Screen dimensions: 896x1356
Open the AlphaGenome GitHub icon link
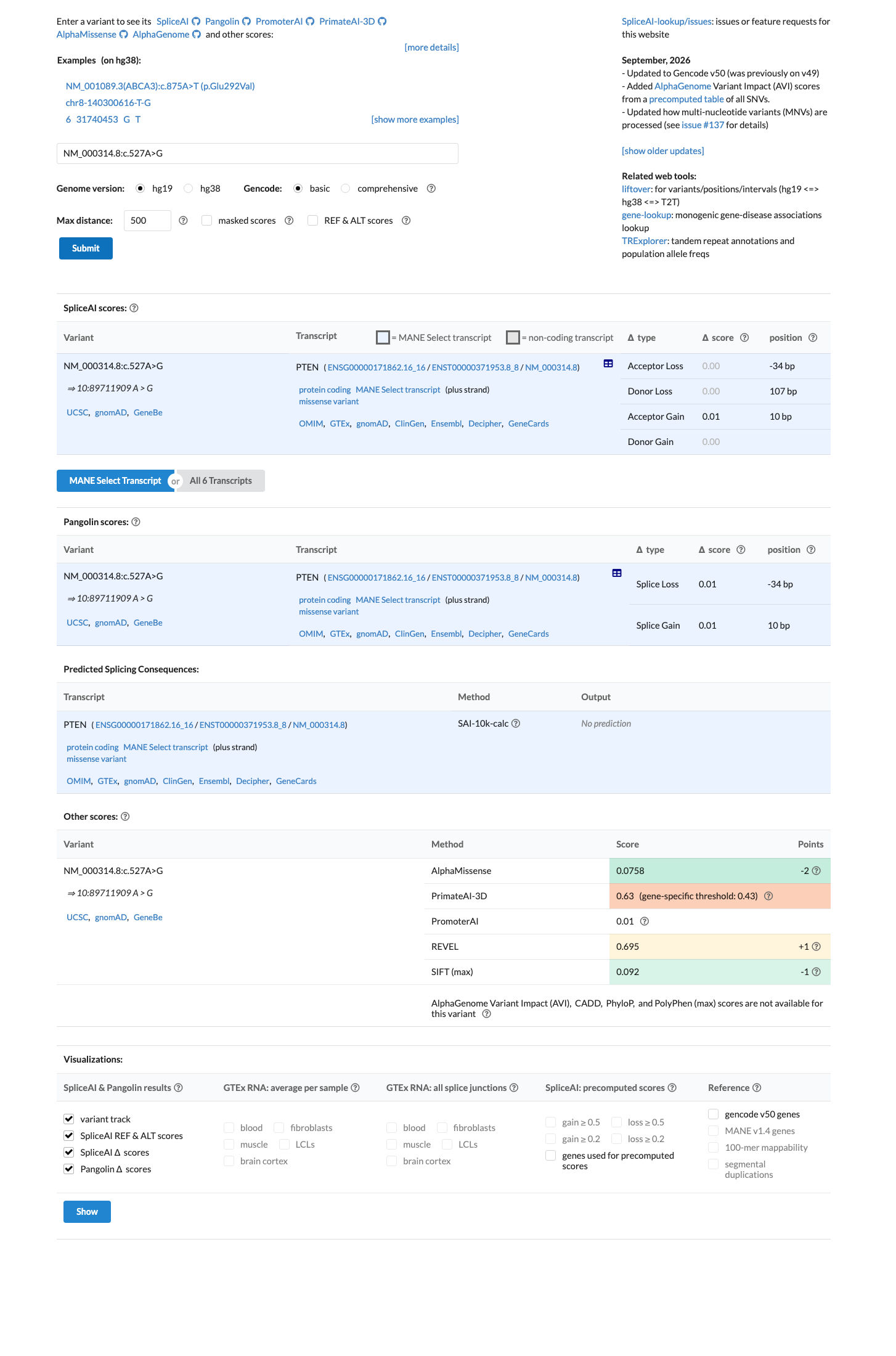pos(197,35)
